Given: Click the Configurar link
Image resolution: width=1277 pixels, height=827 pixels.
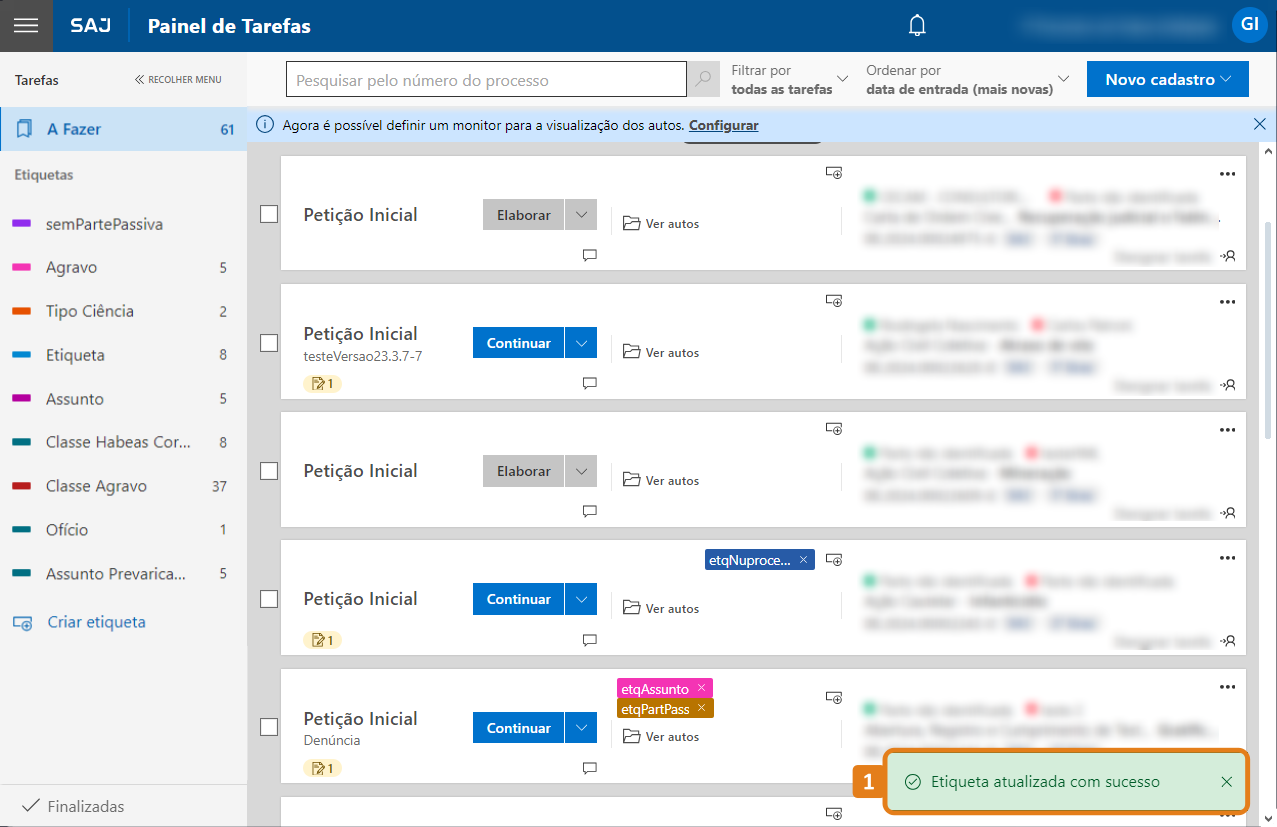Looking at the screenshot, I should coord(723,125).
